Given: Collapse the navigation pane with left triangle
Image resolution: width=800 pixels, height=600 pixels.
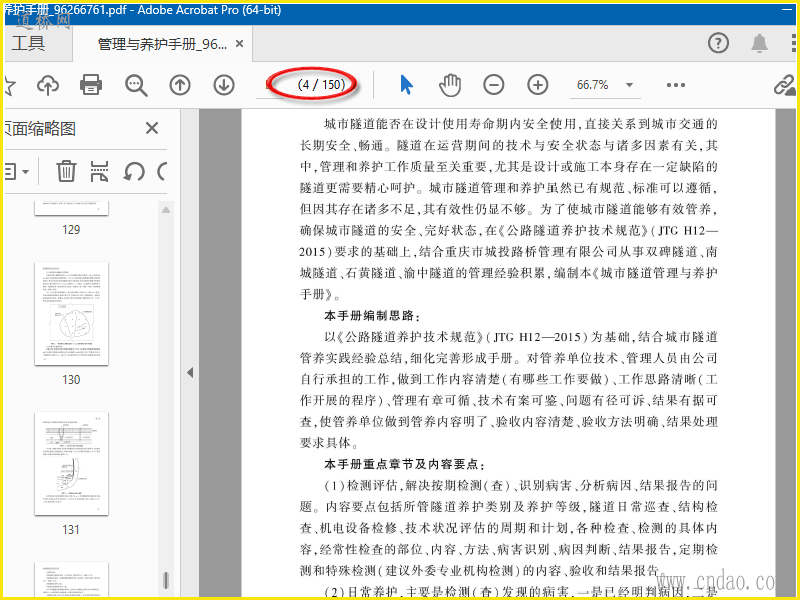Looking at the screenshot, I should (190, 372).
